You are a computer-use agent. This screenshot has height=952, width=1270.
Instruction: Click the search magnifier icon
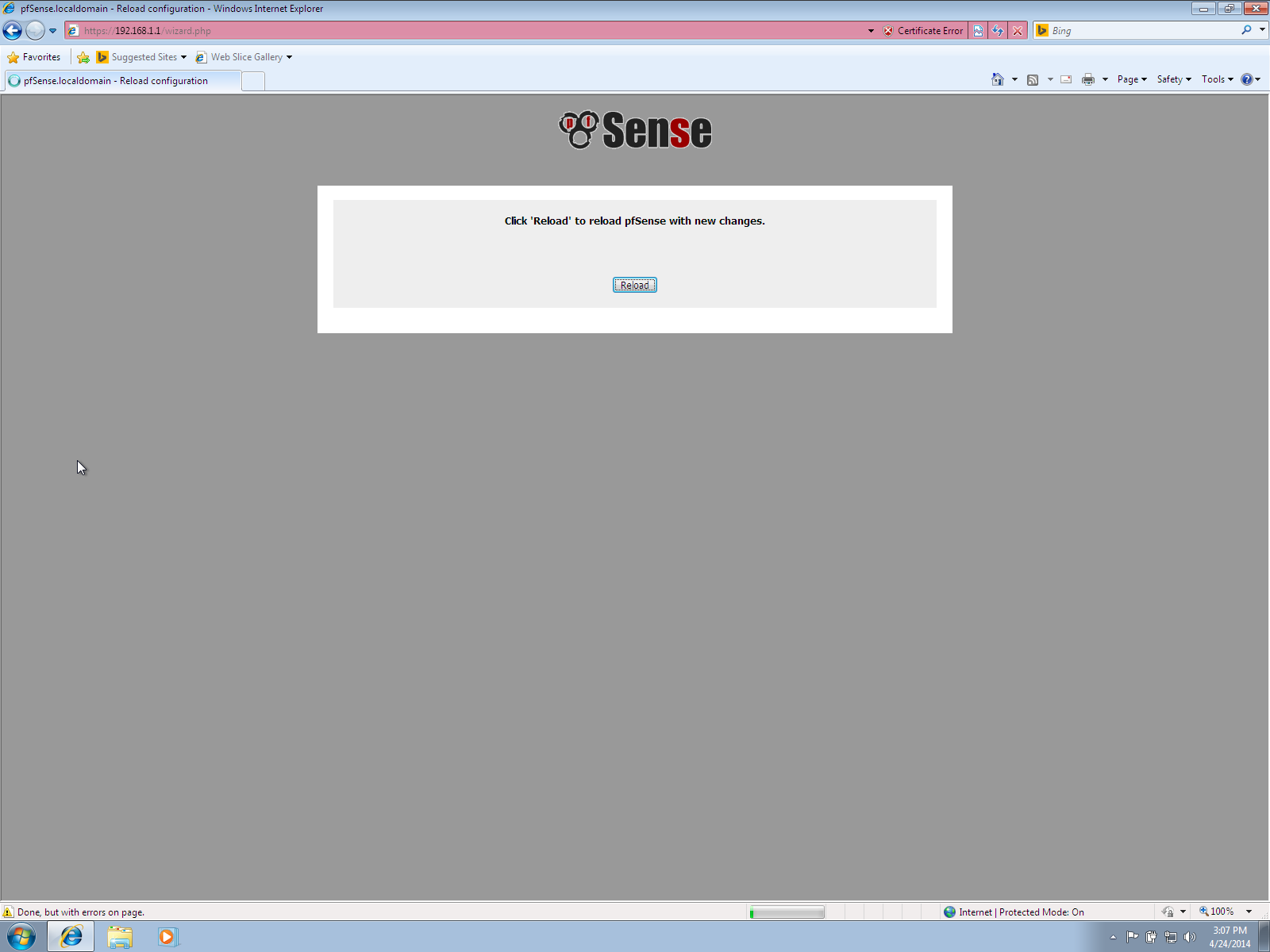click(x=1246, y=30)
